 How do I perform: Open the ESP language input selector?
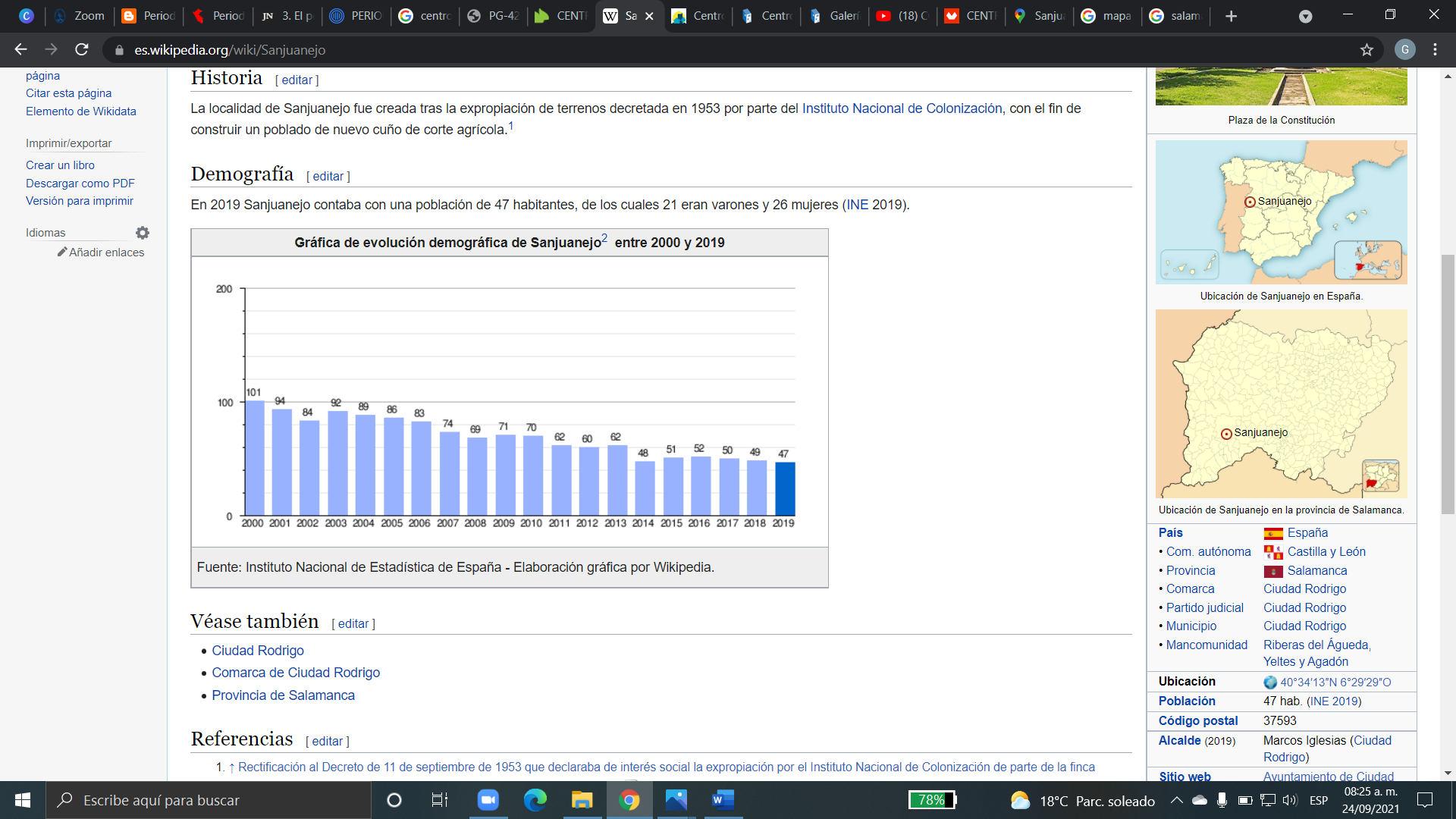click(1318, 800)
